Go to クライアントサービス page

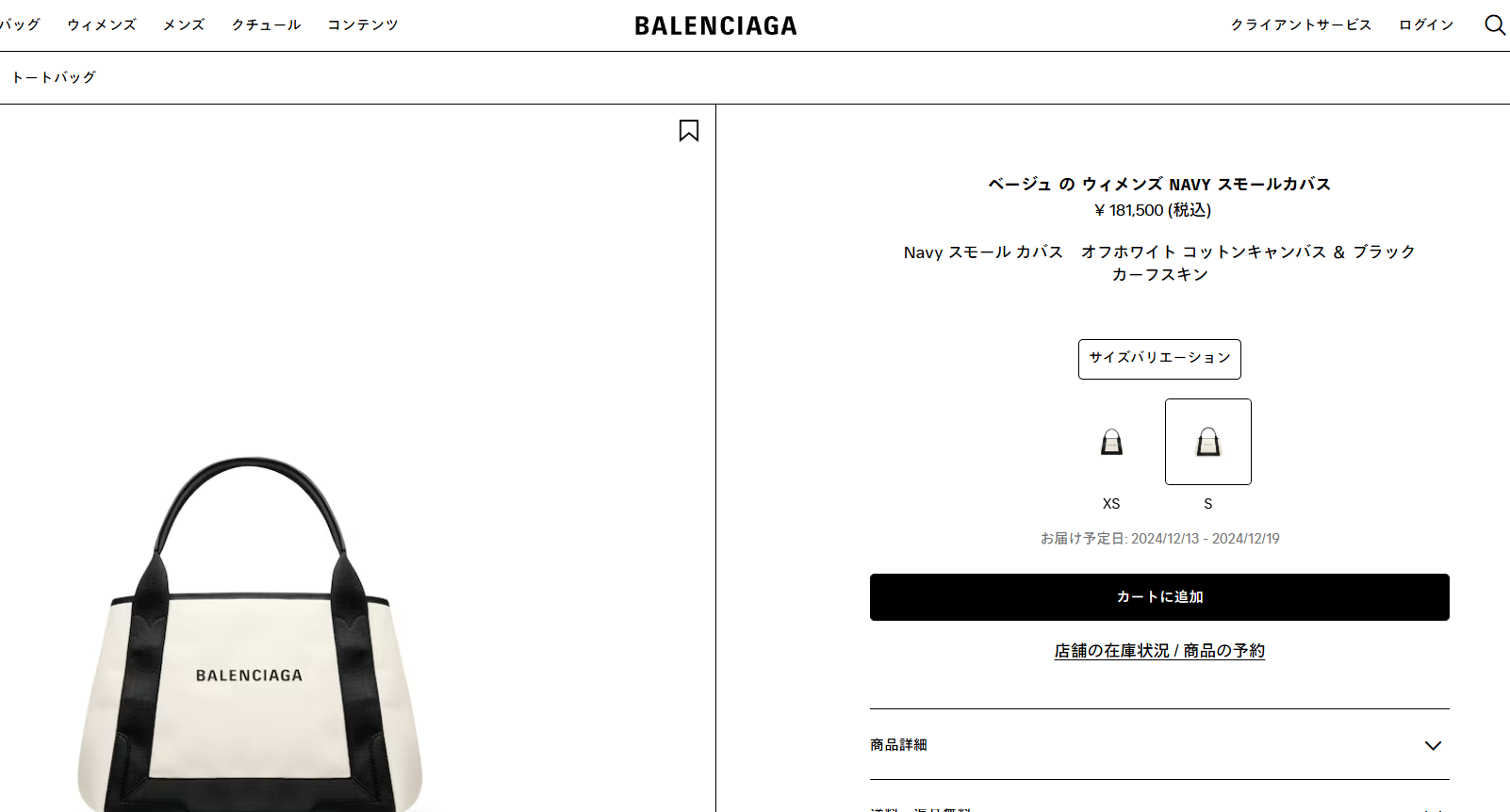1301,24
